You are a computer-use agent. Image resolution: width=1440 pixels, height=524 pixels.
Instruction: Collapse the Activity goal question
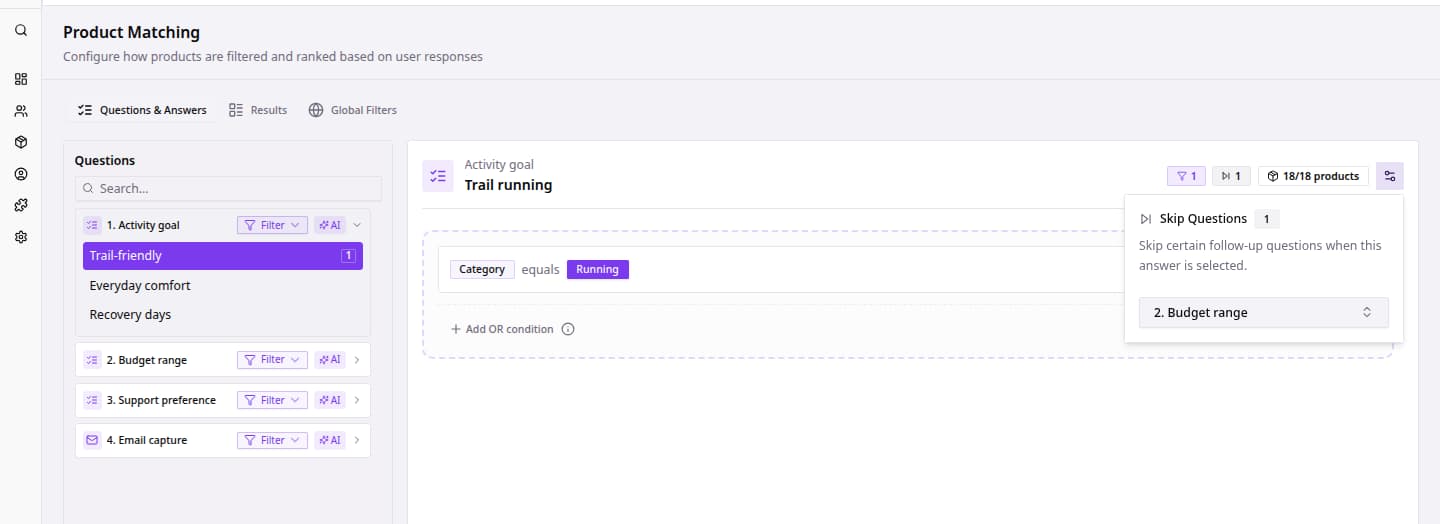[x=357, y=225]
